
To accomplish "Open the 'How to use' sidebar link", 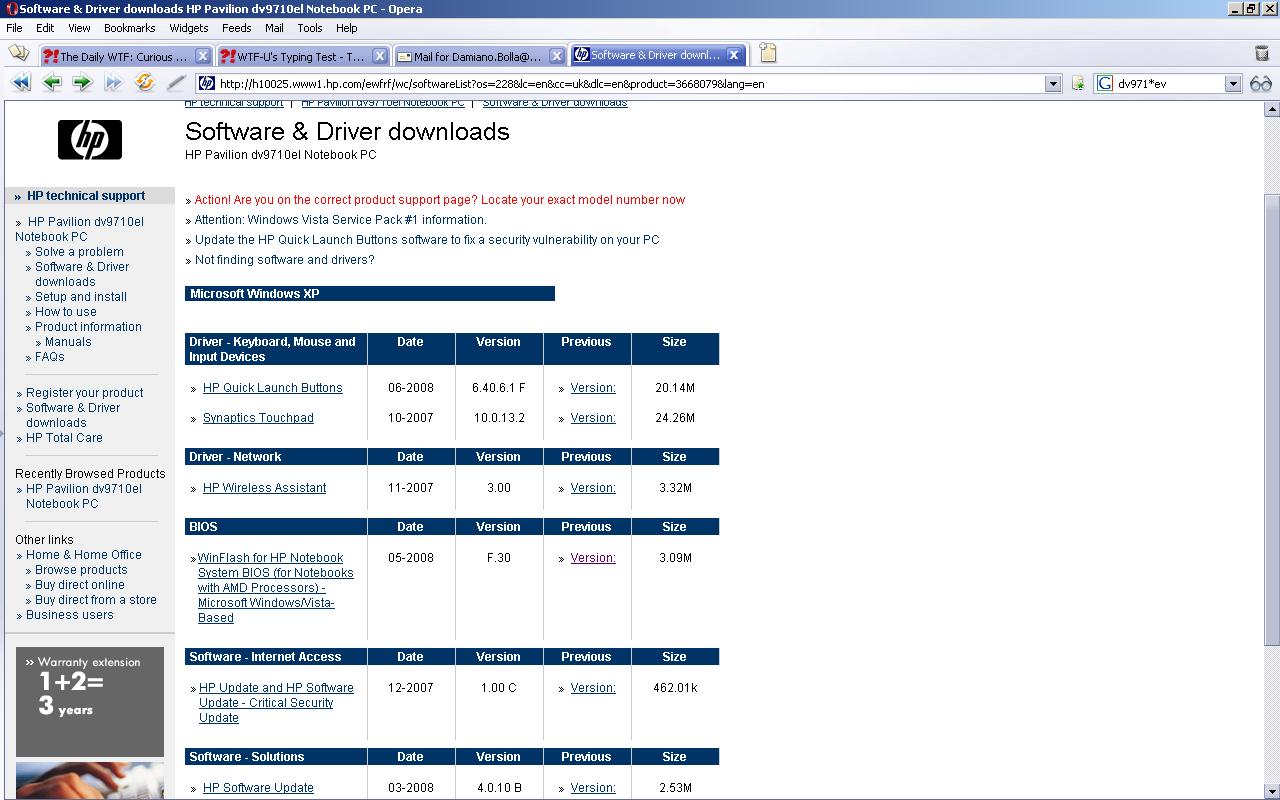I will (x=66, y=312).
